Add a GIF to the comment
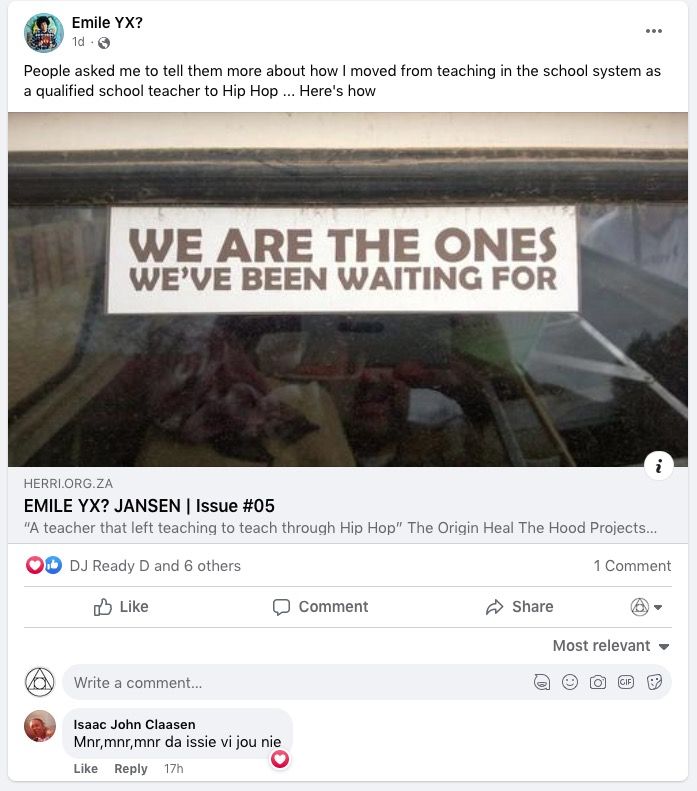The image size is (697, 791). pyautogui.click(x=626, y=682)
